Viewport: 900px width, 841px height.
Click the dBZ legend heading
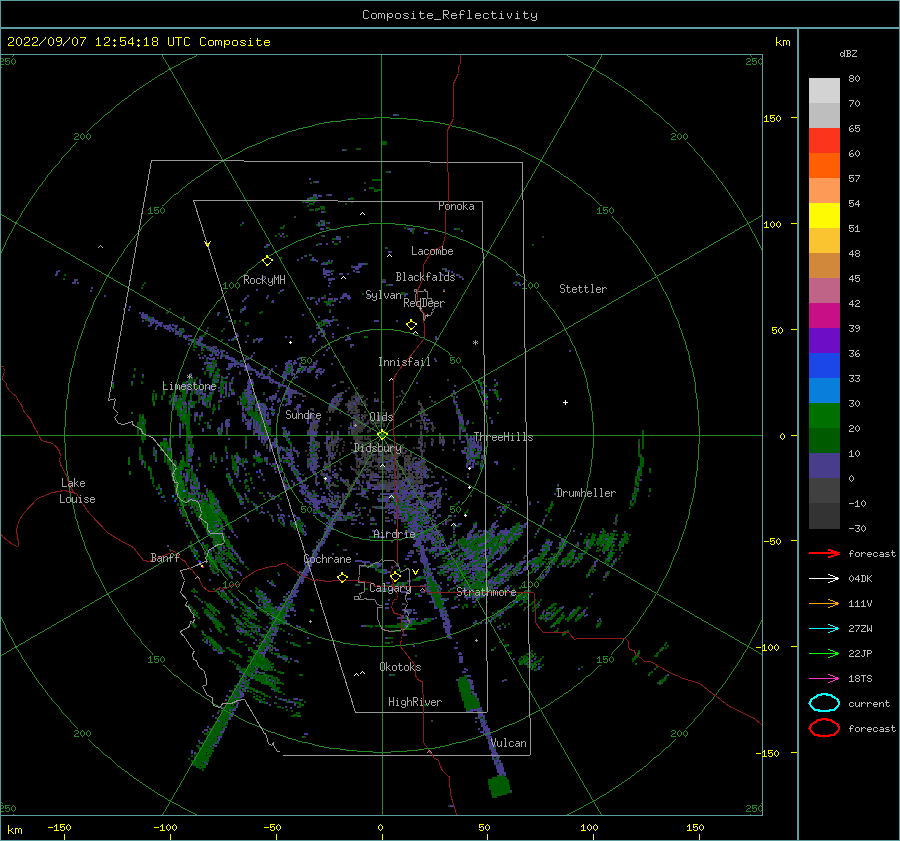coord(848,53)
